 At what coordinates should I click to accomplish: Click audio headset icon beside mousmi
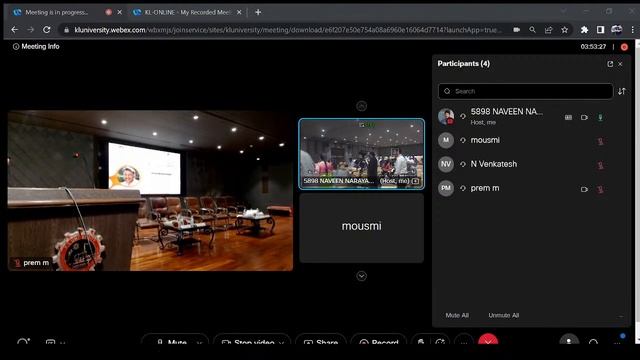pos(463,140)
